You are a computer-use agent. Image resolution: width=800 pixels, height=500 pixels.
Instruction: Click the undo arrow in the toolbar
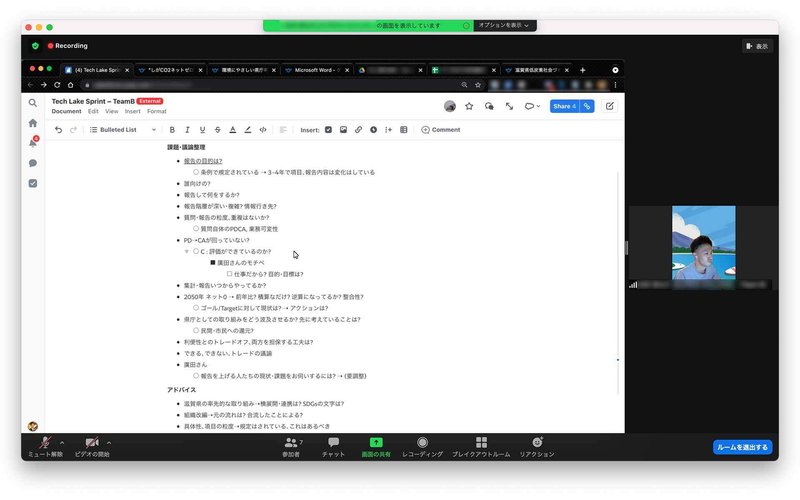click(x=58, y=130)
